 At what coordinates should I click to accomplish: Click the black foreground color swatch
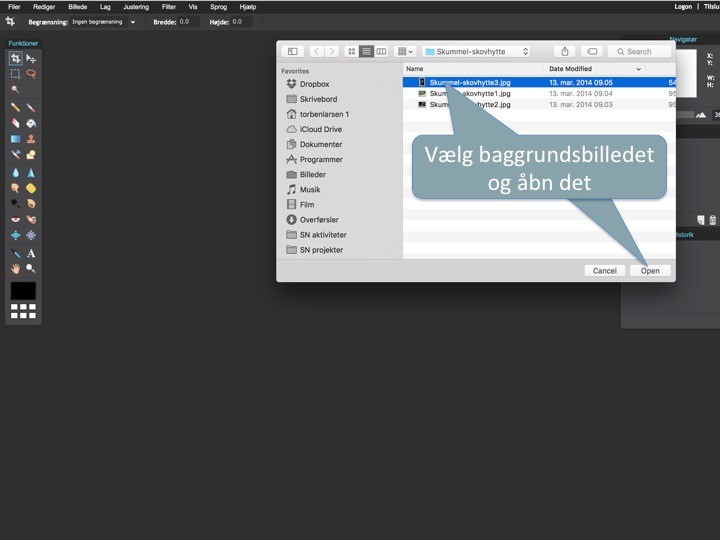(x=23, y=290)
